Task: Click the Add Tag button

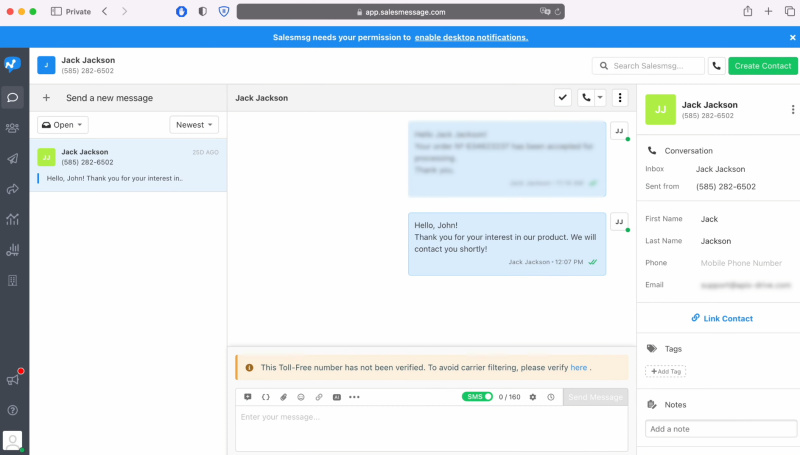Action: click(665, 371)
